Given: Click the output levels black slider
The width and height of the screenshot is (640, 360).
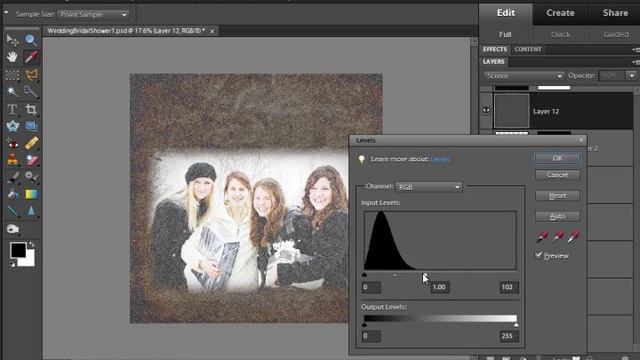Looking at the screenshot, I should point(364,325).
